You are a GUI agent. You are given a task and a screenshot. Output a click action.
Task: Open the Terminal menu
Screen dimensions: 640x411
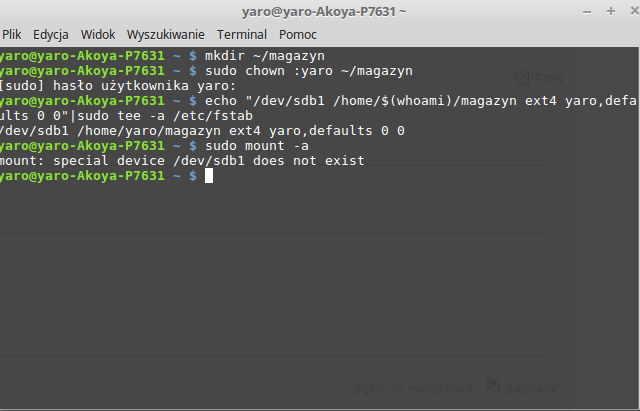[242, 35]
